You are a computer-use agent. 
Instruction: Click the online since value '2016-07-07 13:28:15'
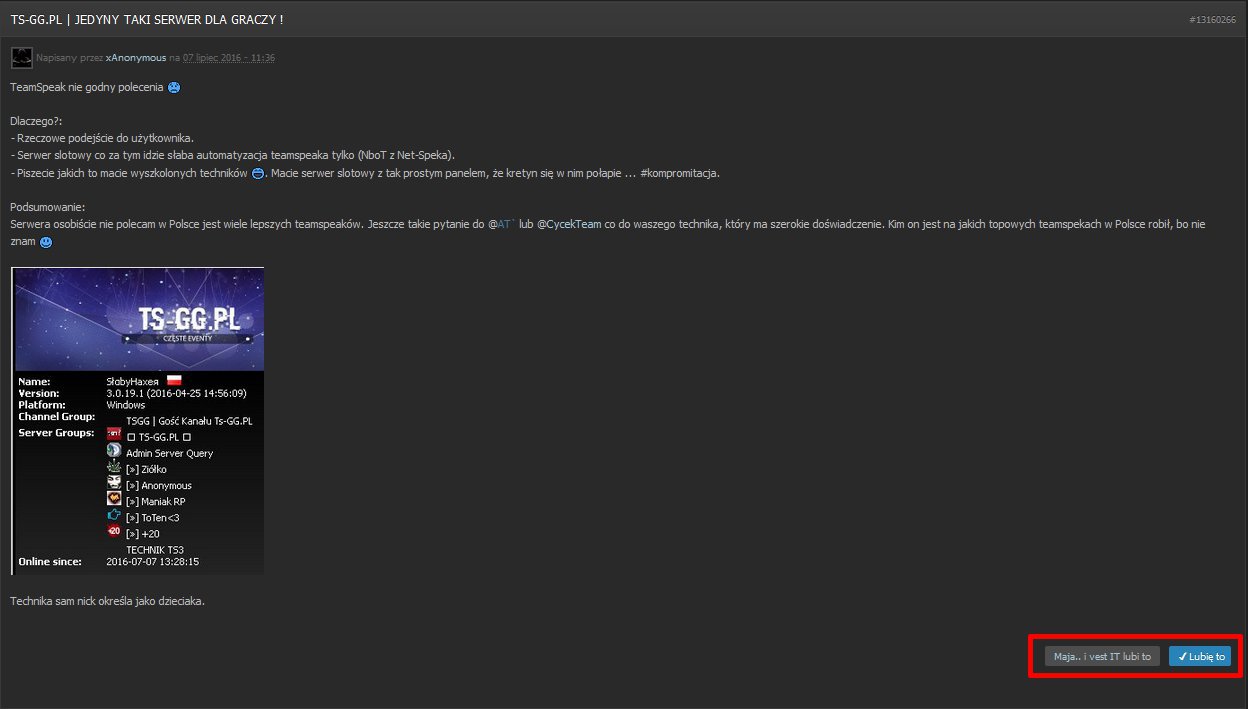152,562
